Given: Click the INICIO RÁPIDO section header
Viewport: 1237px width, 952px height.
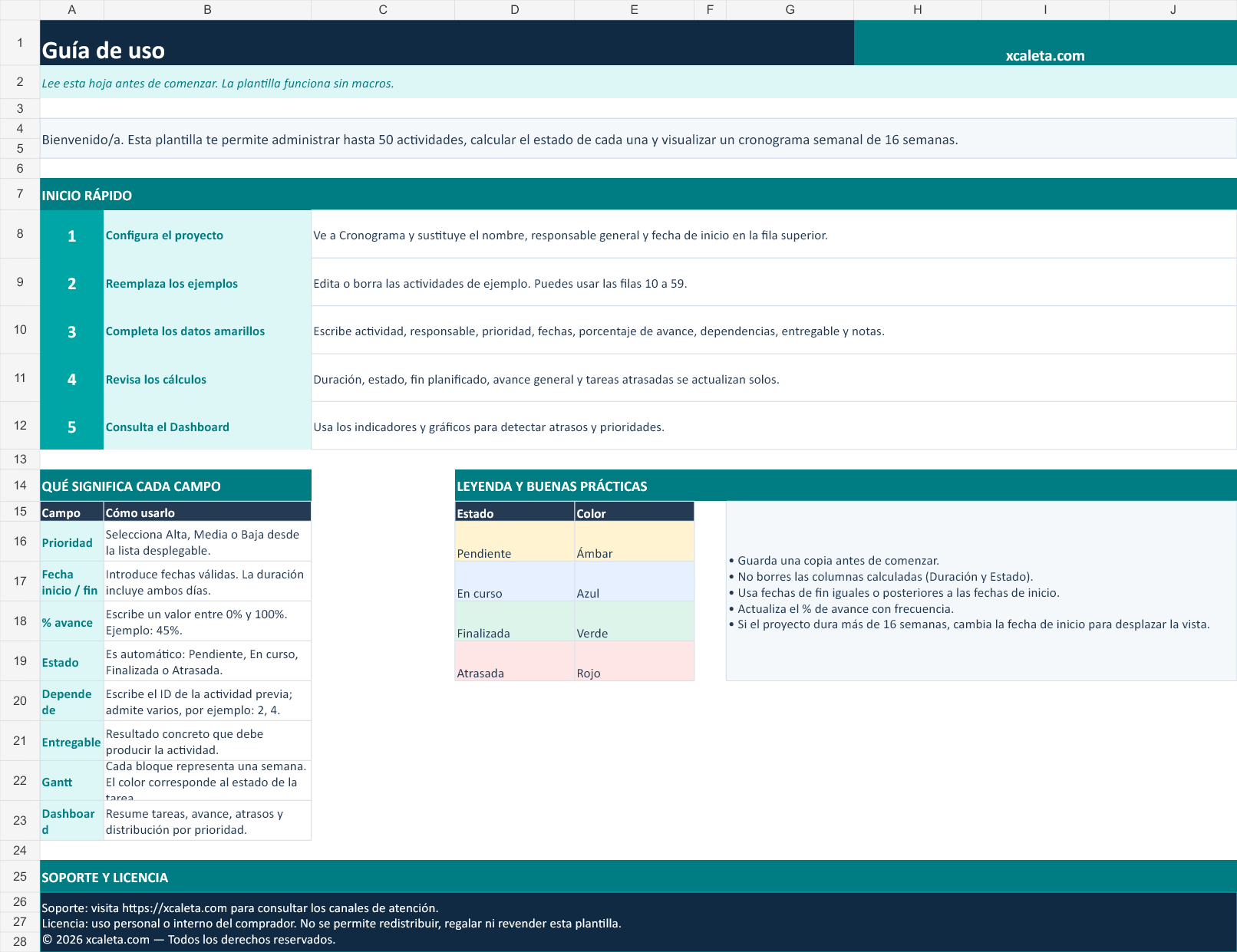Looking at the screenshot, I should [x=638, y=194].
